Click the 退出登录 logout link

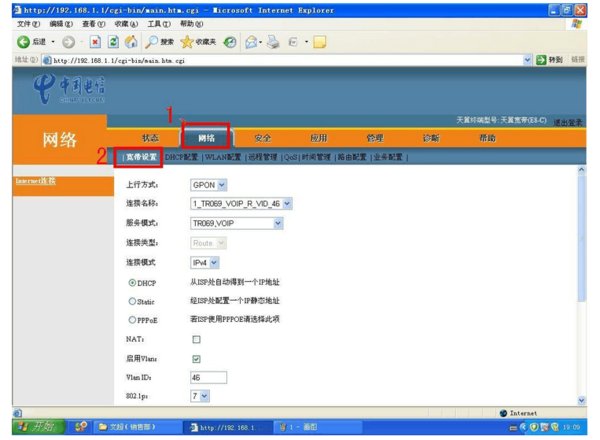point(567,122)
